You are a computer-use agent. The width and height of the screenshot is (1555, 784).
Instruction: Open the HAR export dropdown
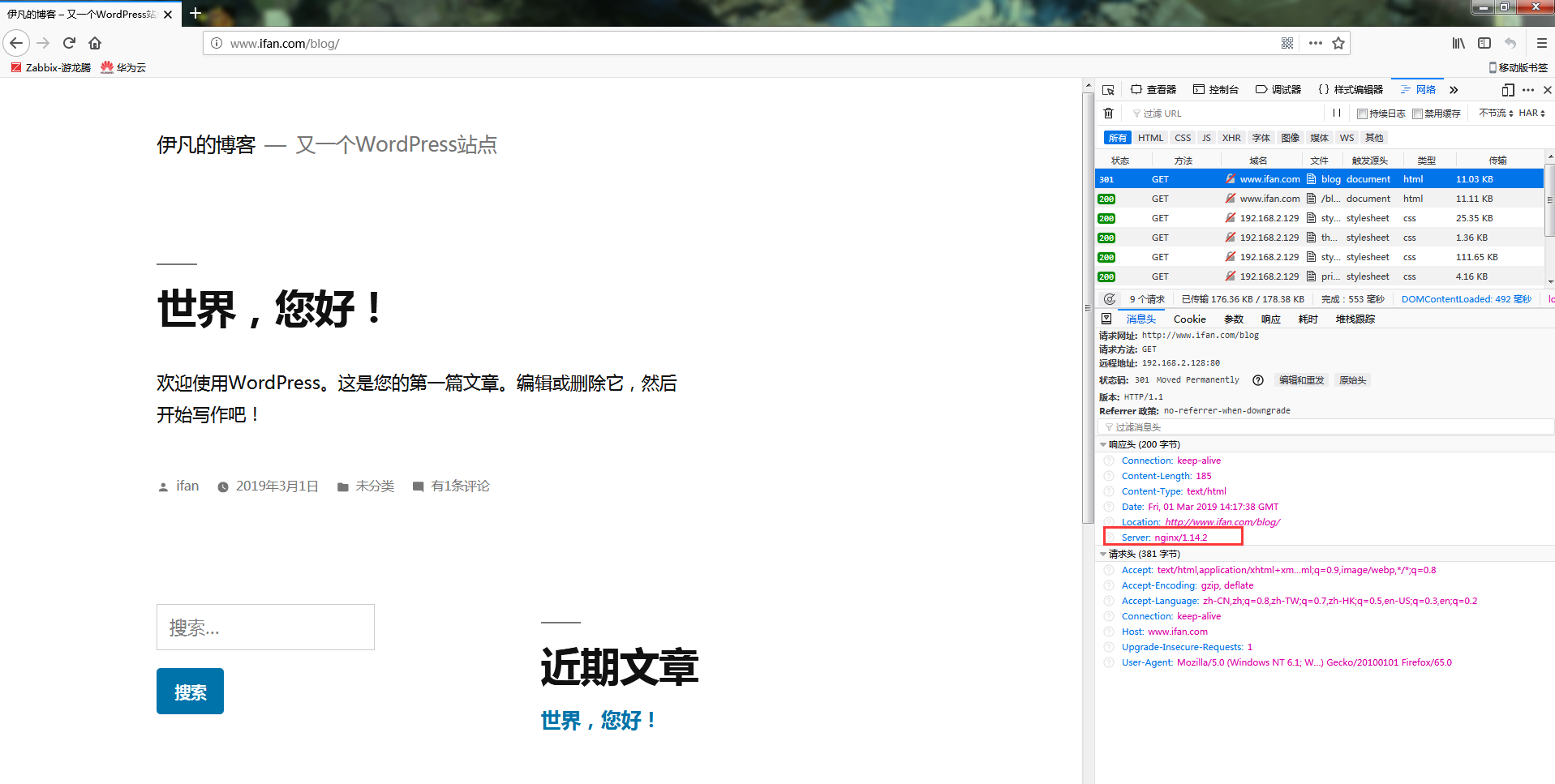click(x=1531, y=114)
